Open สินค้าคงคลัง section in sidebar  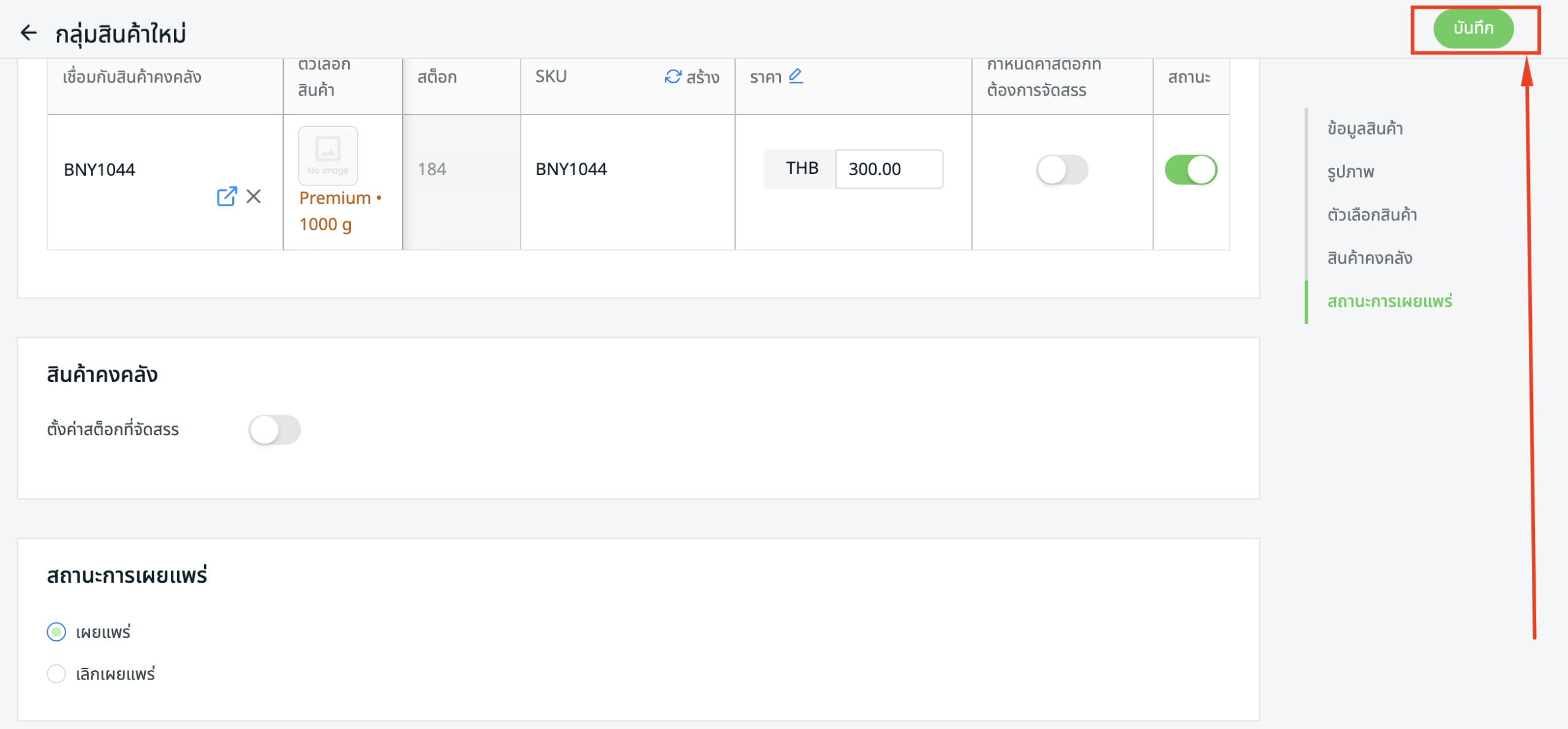click(x=1370, y=258)
